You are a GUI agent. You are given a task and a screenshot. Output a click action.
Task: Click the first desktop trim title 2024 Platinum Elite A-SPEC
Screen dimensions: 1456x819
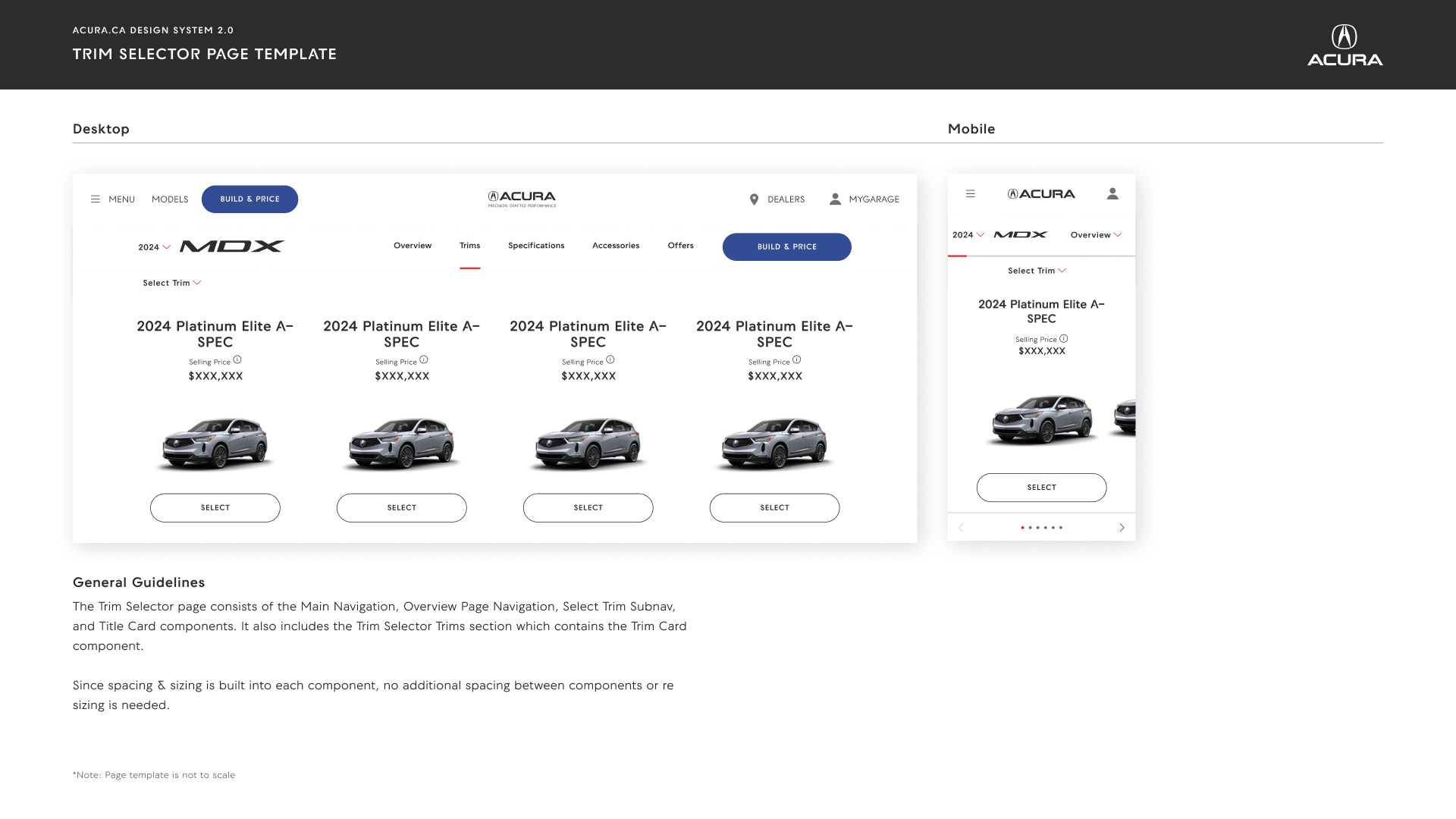tap(215, 334)
